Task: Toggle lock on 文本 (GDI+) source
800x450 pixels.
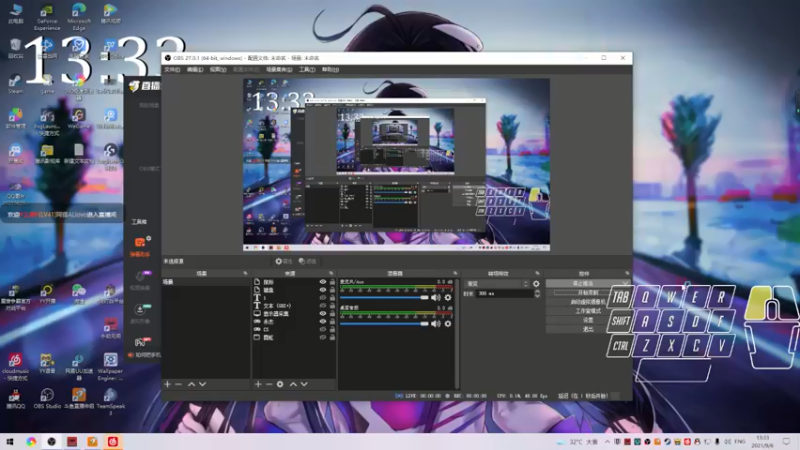Action: [x=332, y=306]
